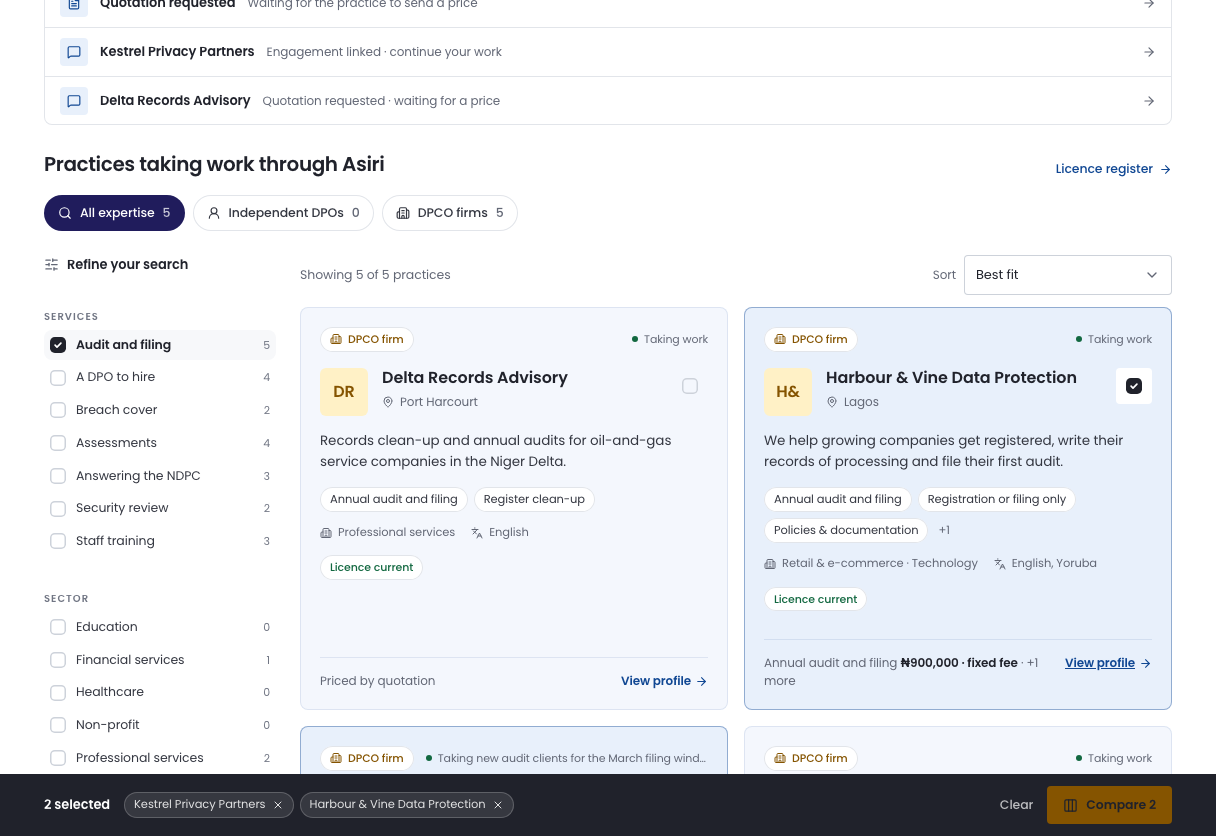Click the Policies & documentation tag

pos(846,530)
